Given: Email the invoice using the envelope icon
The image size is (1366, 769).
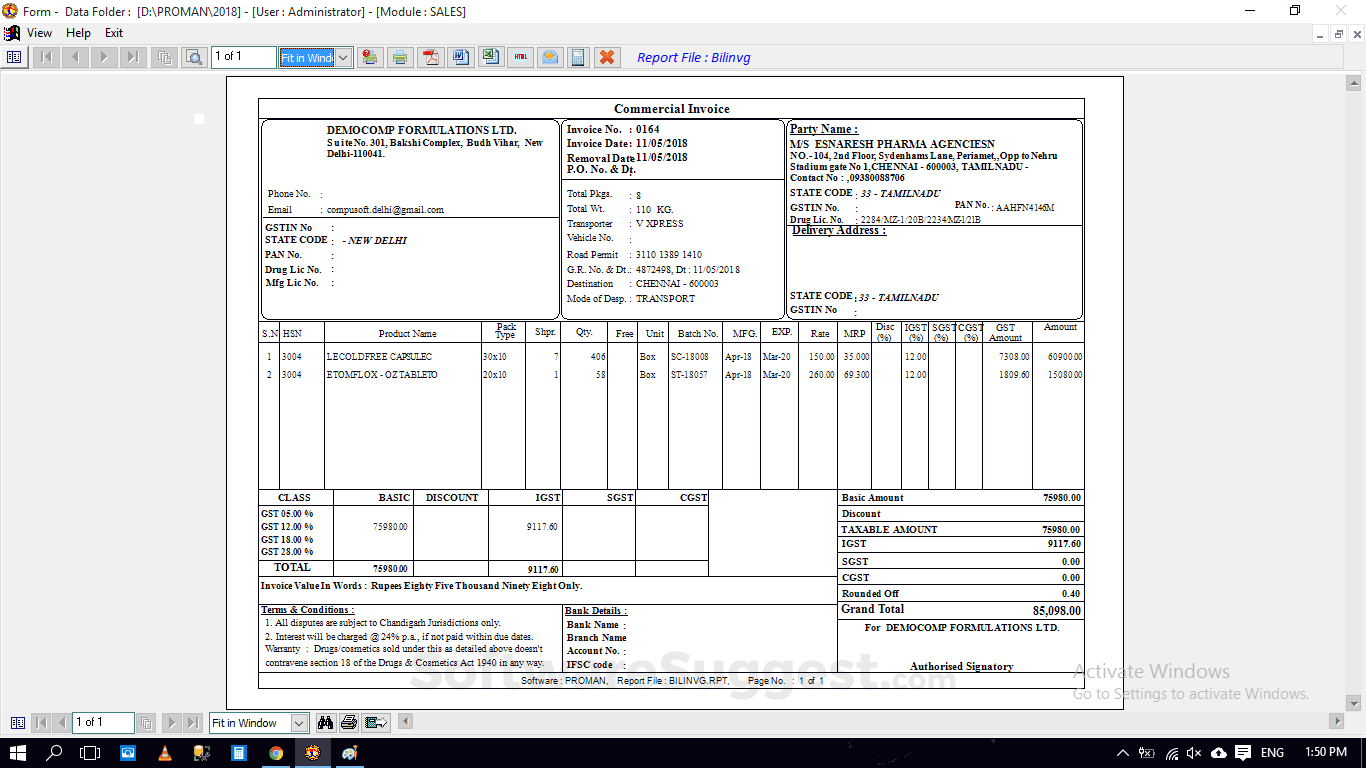Looking at the screenshot, I should [x=550, y=57].
